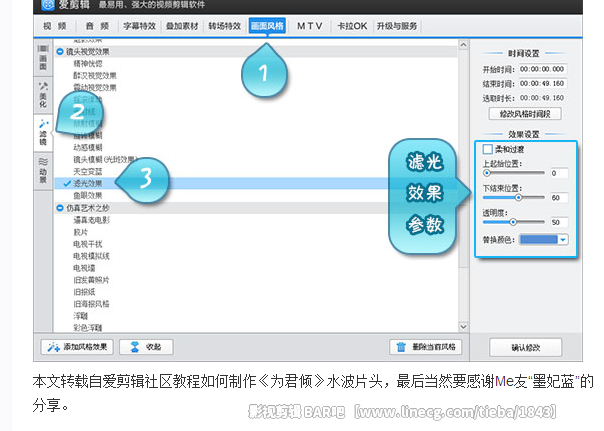Adjust the 上起始位置 slider
This screenshot has width=604, height=431.
click(487, 173)
